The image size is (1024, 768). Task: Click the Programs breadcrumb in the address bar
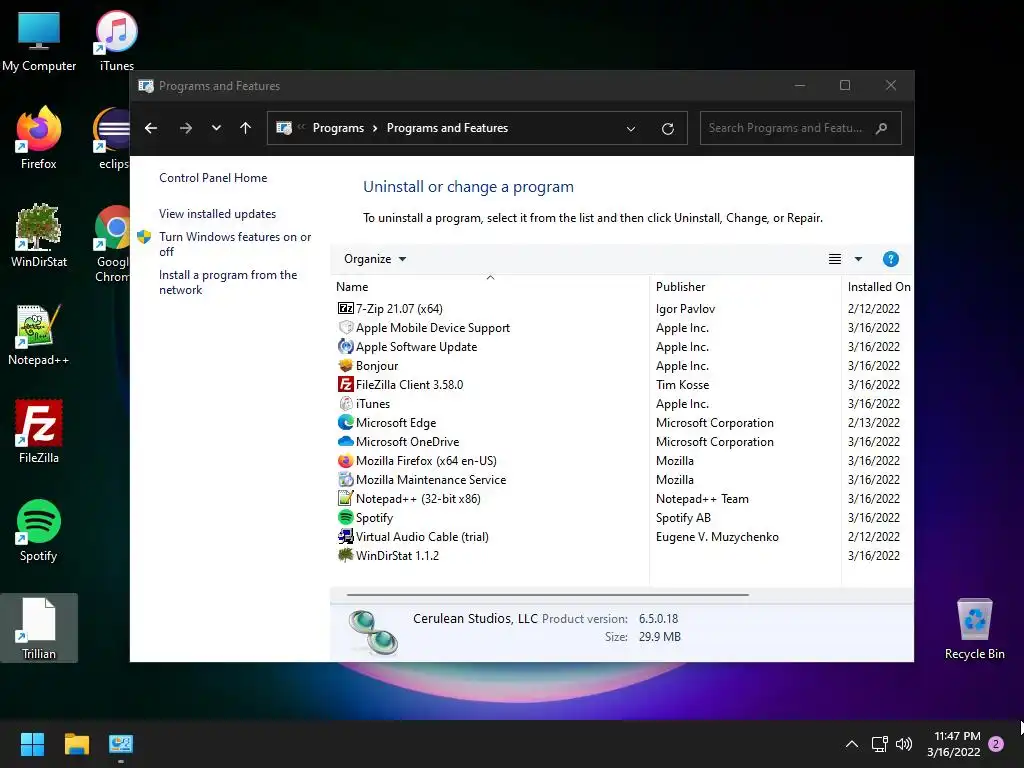338,128
